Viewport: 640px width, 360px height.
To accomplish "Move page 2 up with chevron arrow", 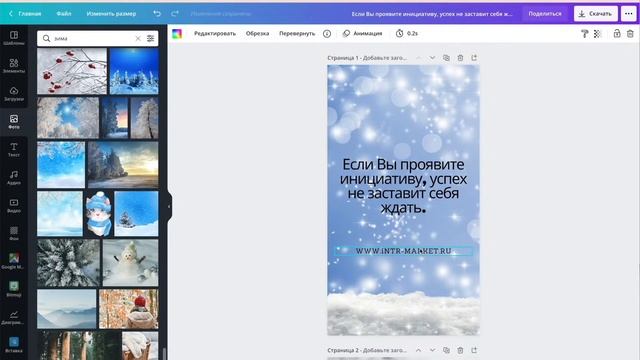I will click(x=418, y=350).
